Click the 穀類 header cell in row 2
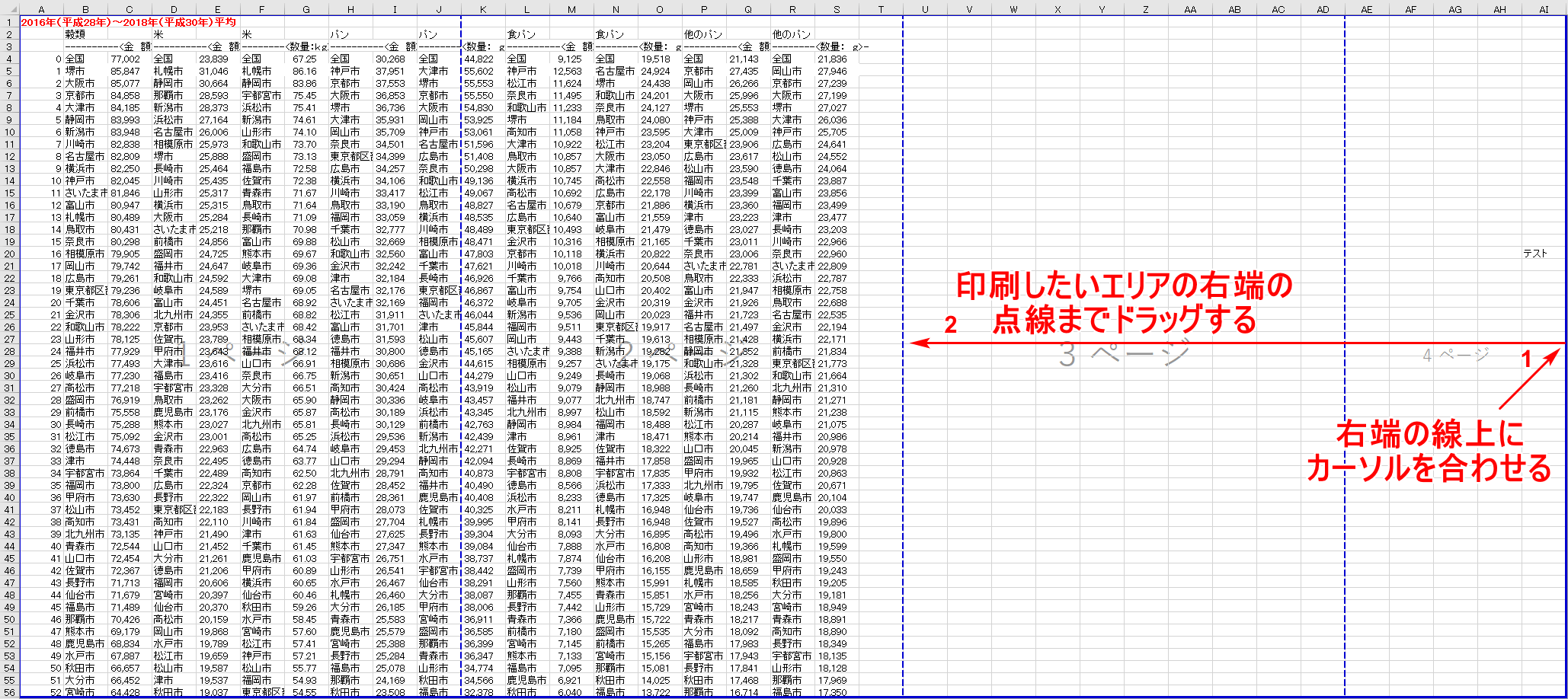1568x699 pixels. coord(85,34)
